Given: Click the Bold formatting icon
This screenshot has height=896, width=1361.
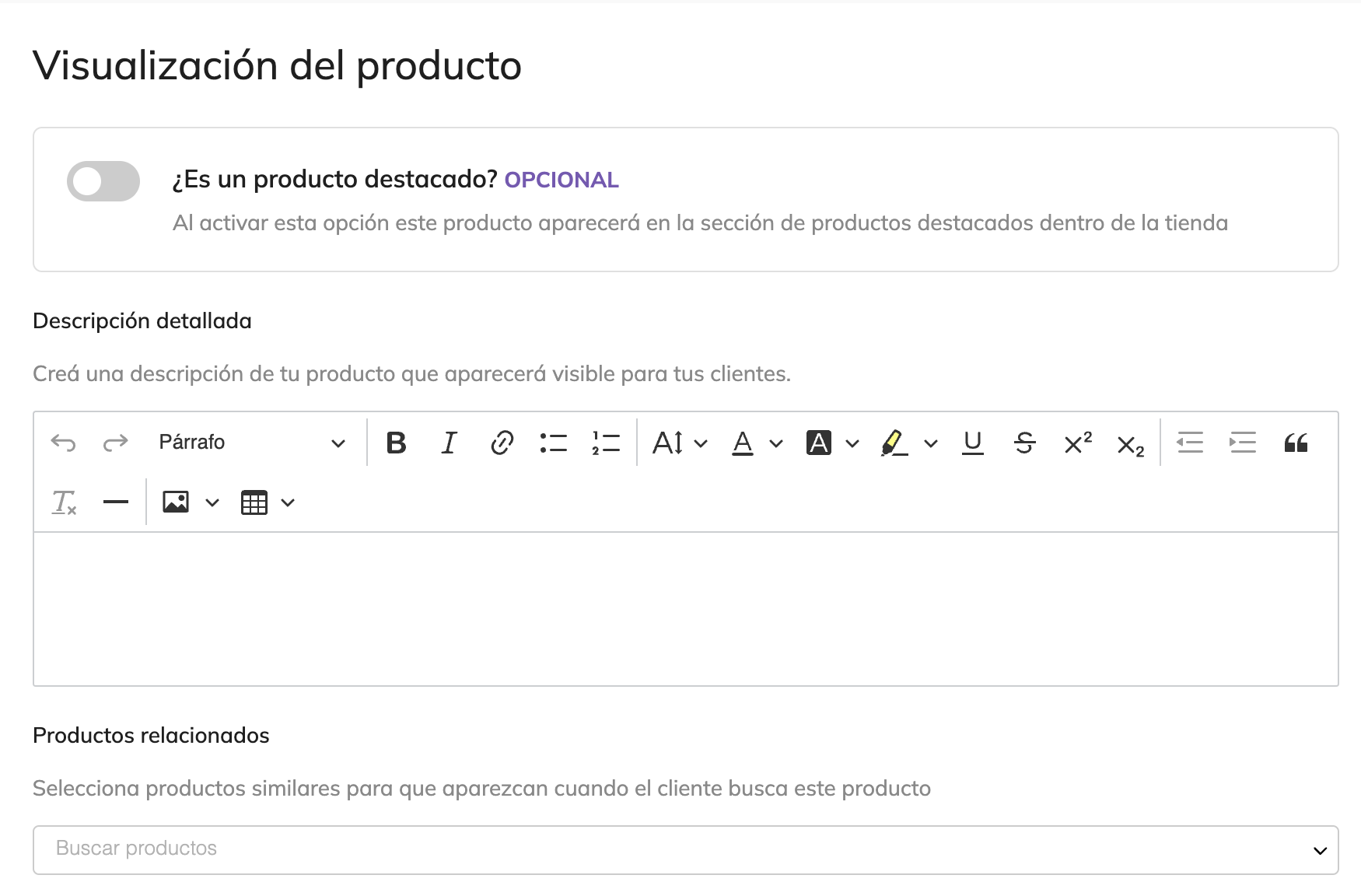Looking at the screenshot, I should pos(396,443).
